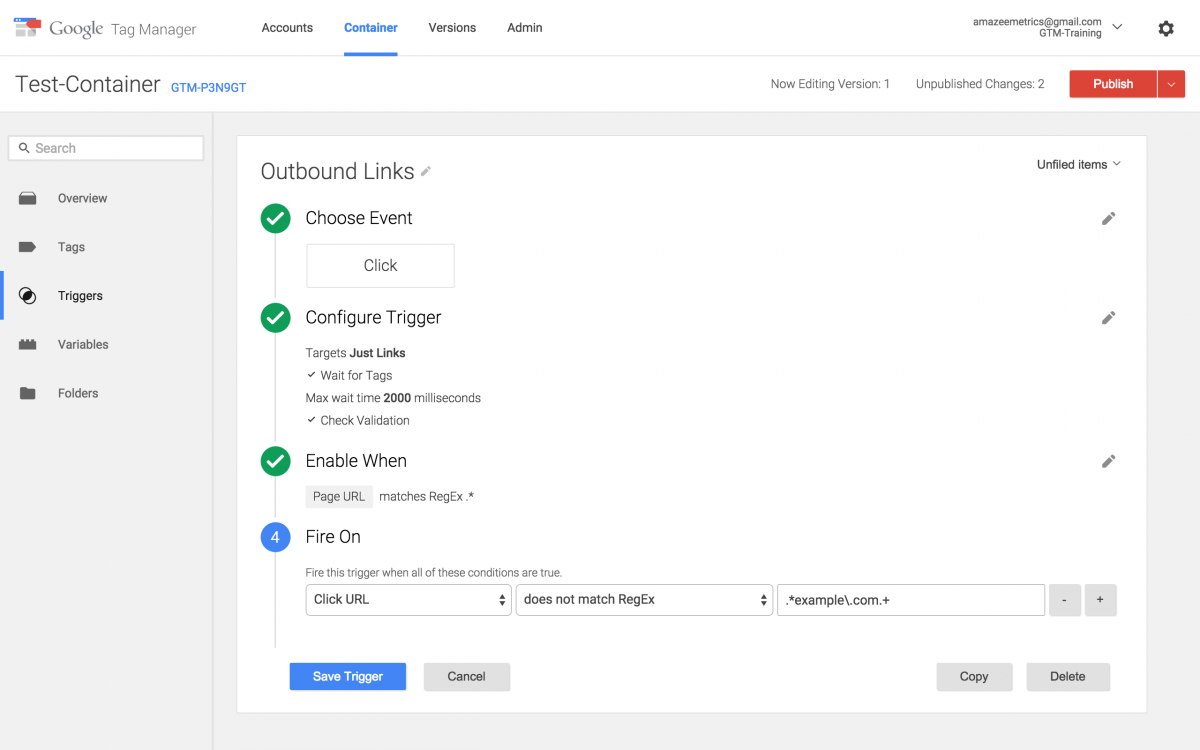Open the Unfiled items dropdown
This screenshot has width=1200, height=750.
1078,164
